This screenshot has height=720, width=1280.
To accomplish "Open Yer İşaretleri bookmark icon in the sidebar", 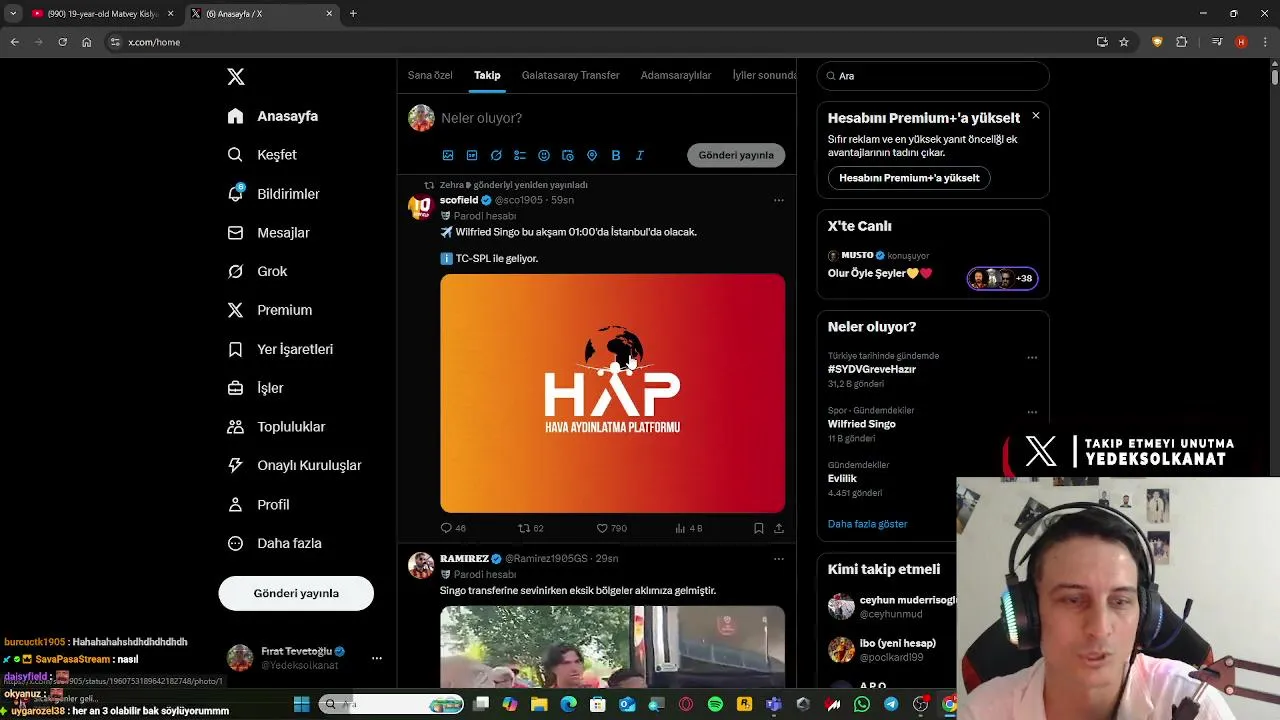I will [235, 349].
